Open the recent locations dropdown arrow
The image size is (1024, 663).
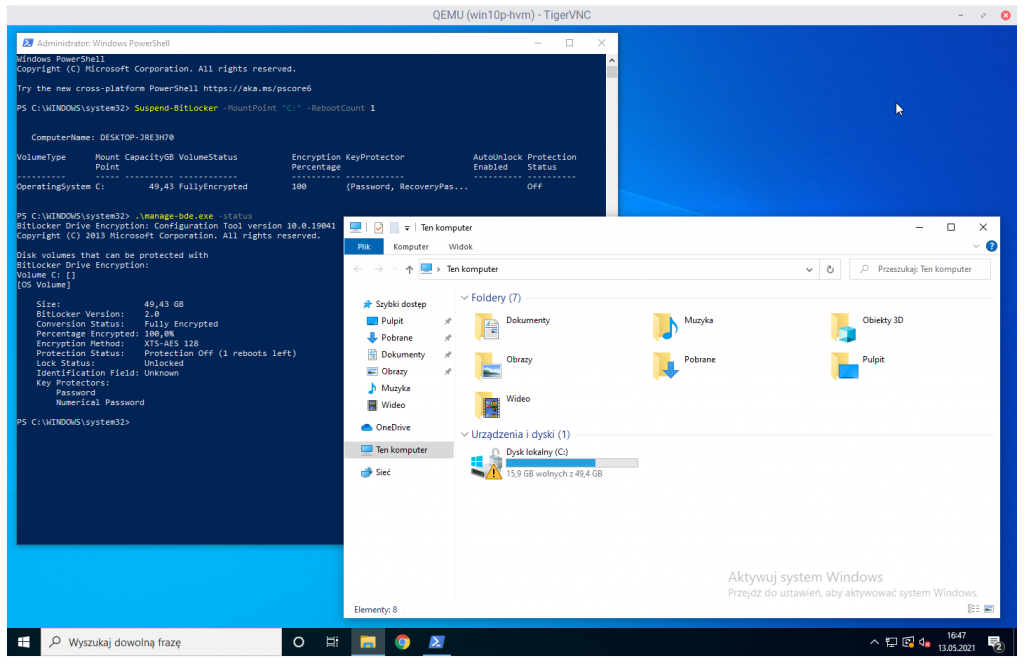[394, 269]
